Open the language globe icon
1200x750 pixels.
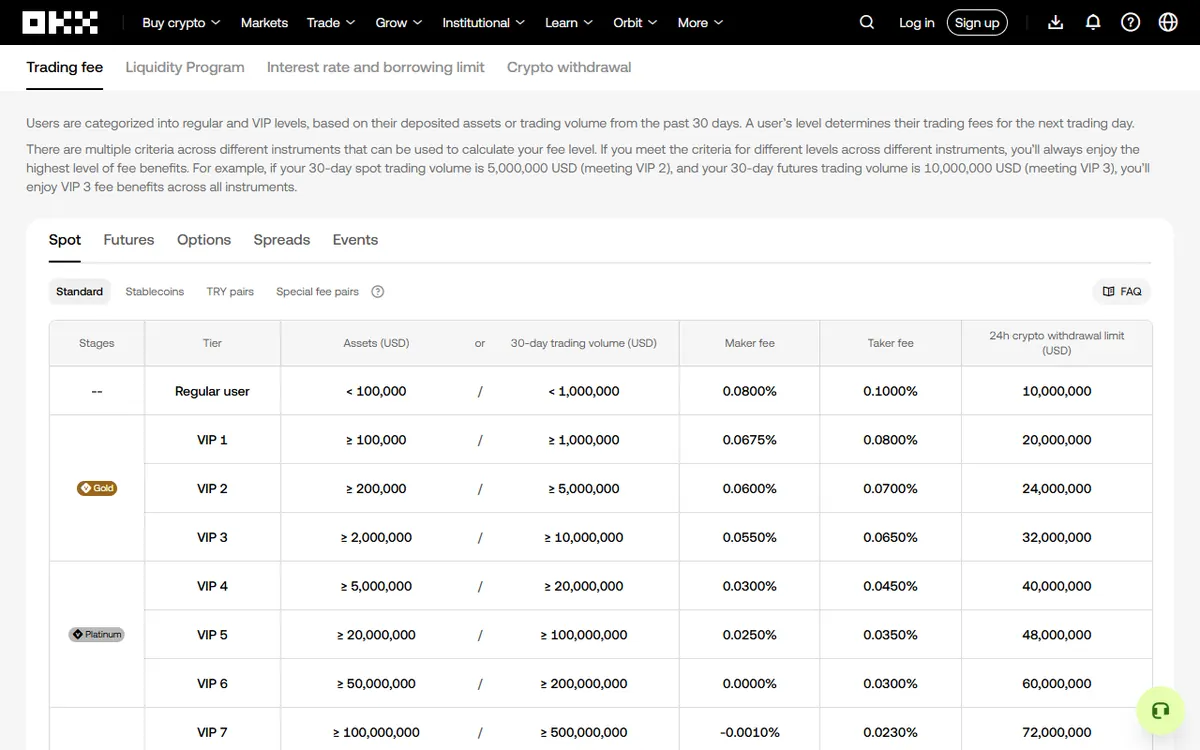click(1168, 22)
